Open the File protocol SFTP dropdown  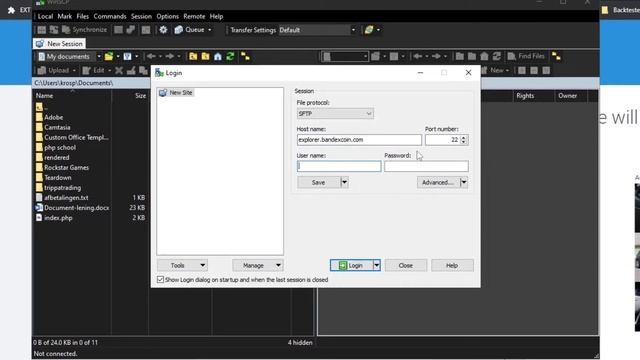335,113
